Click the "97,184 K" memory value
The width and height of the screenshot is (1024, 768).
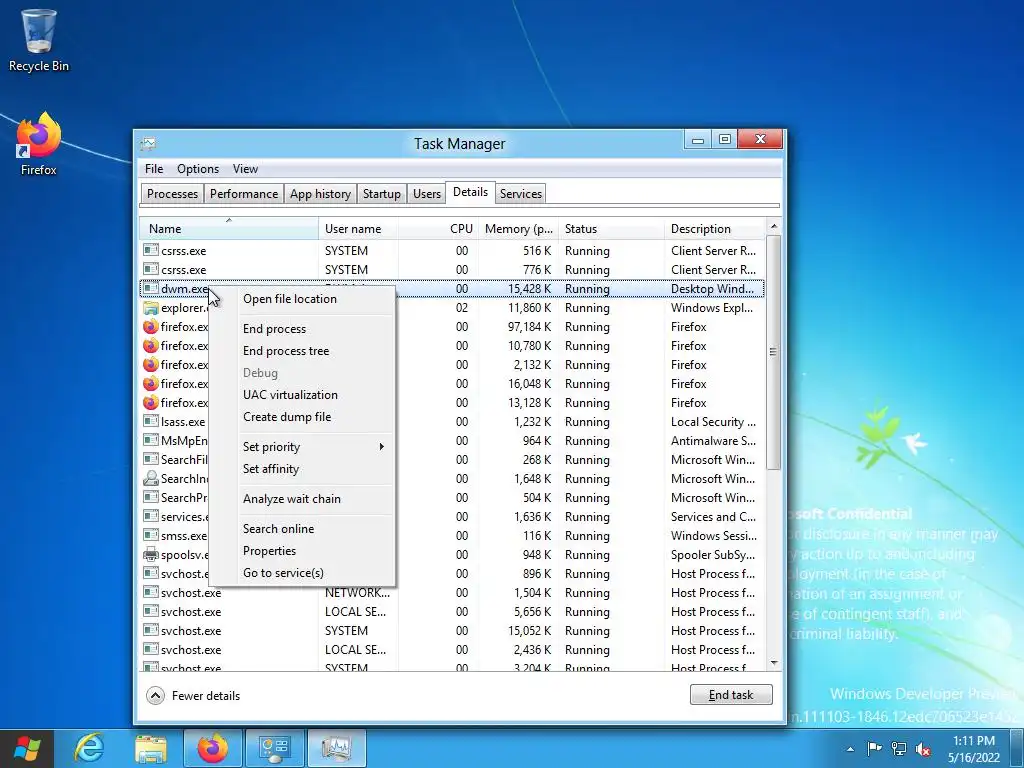click(x=530, y=327)
